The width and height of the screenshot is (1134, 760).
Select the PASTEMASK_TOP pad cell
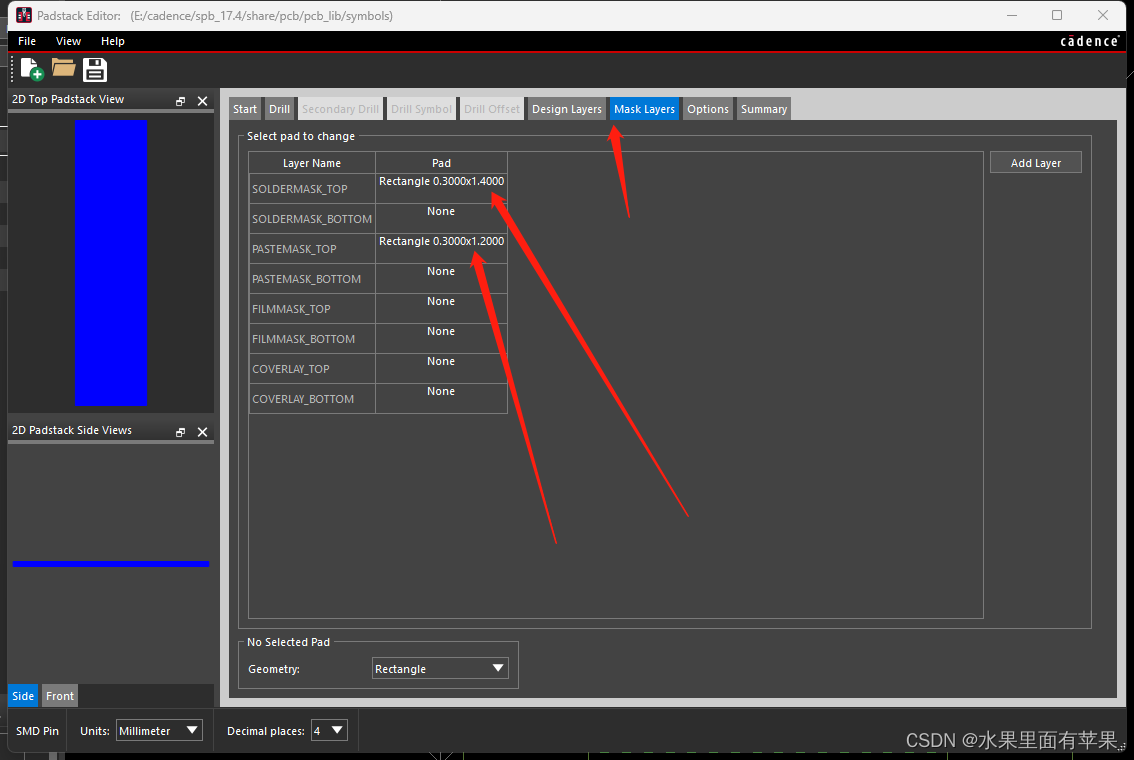441,248
